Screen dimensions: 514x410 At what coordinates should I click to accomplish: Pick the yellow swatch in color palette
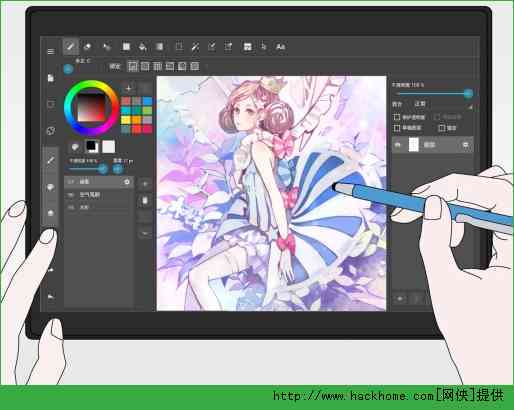[x=126, y=120]
